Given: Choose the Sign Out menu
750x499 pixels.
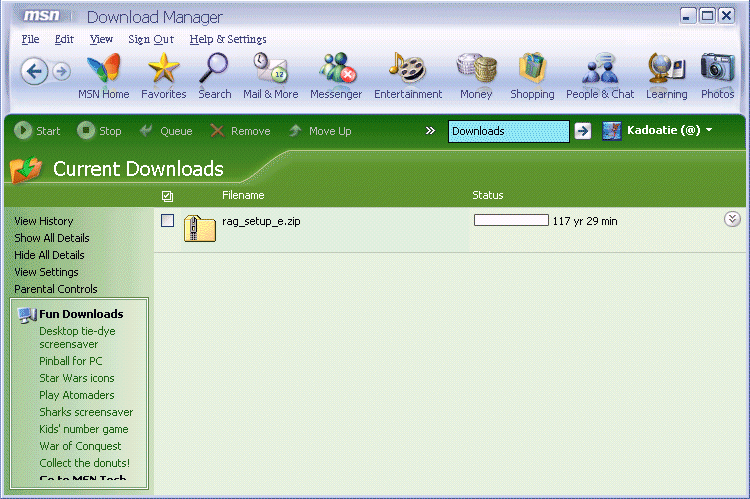Looking at the screenshot, I should pyautogui.click(x=151, y=39).
